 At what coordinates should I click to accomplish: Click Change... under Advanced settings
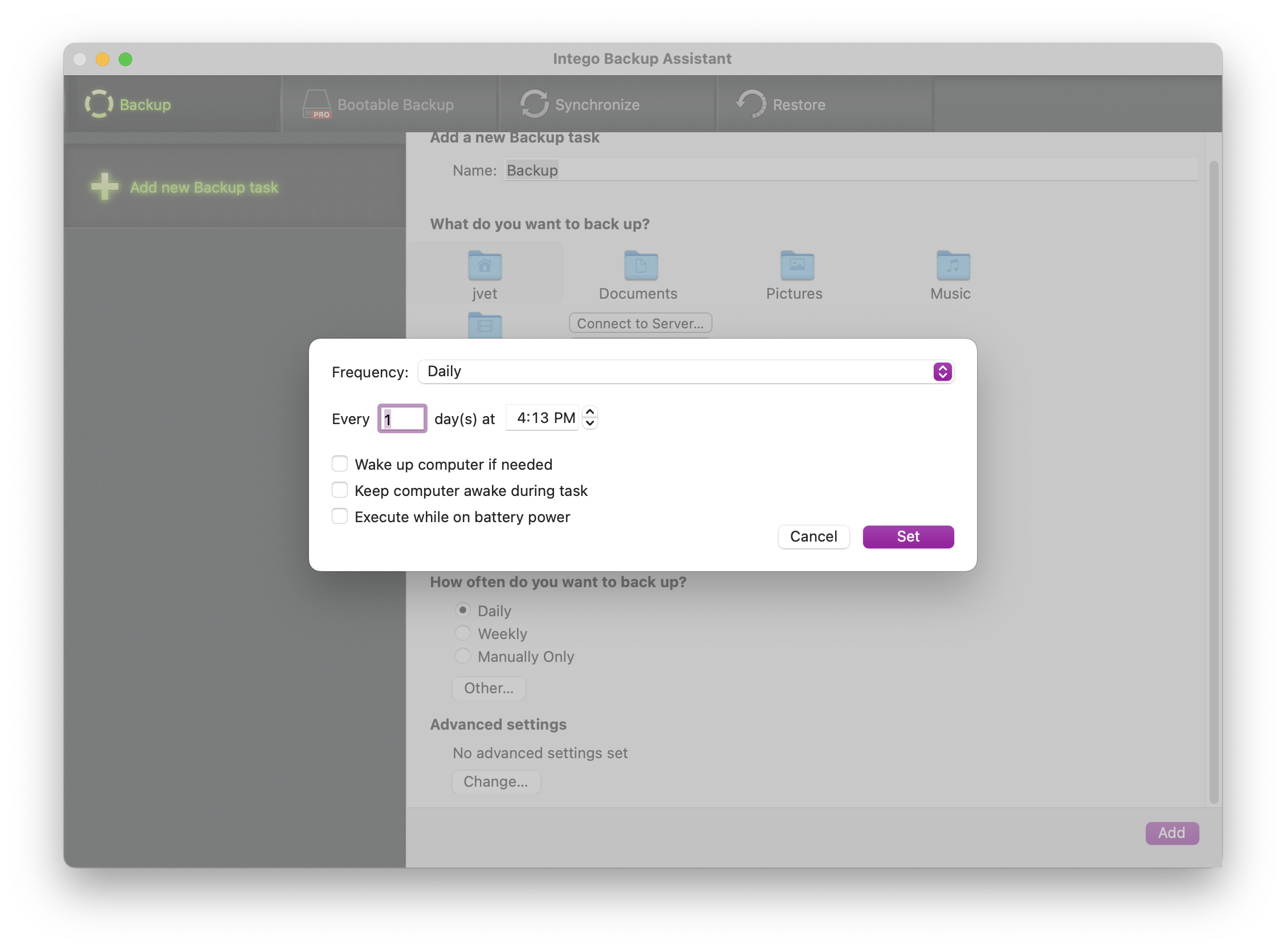click(x=495, y=782)
